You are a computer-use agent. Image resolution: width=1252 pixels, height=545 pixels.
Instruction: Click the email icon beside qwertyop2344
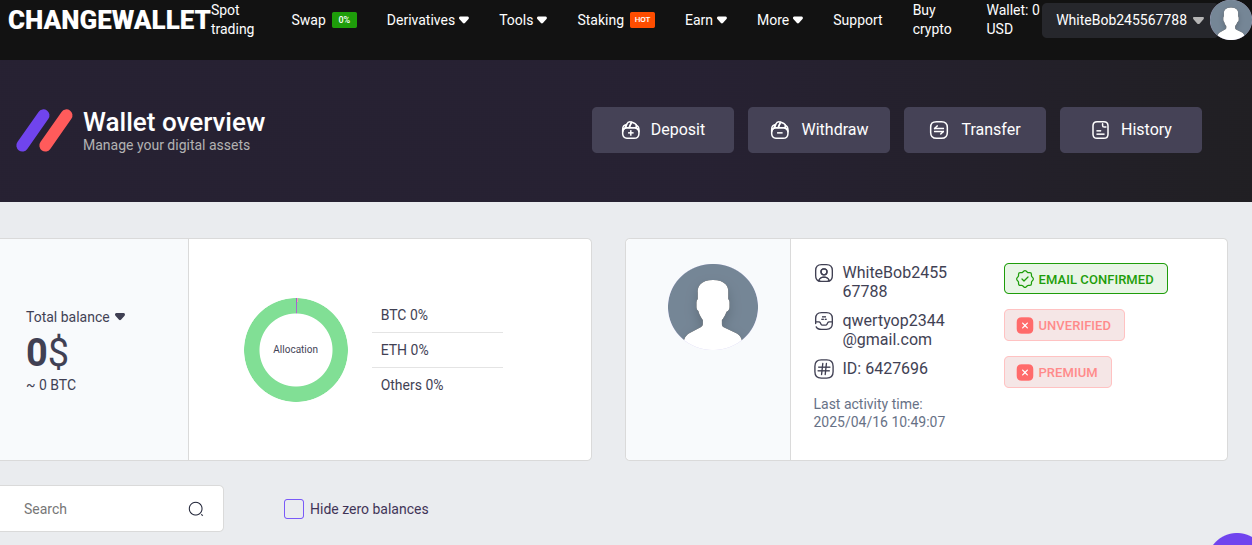(x=824, y=321)
